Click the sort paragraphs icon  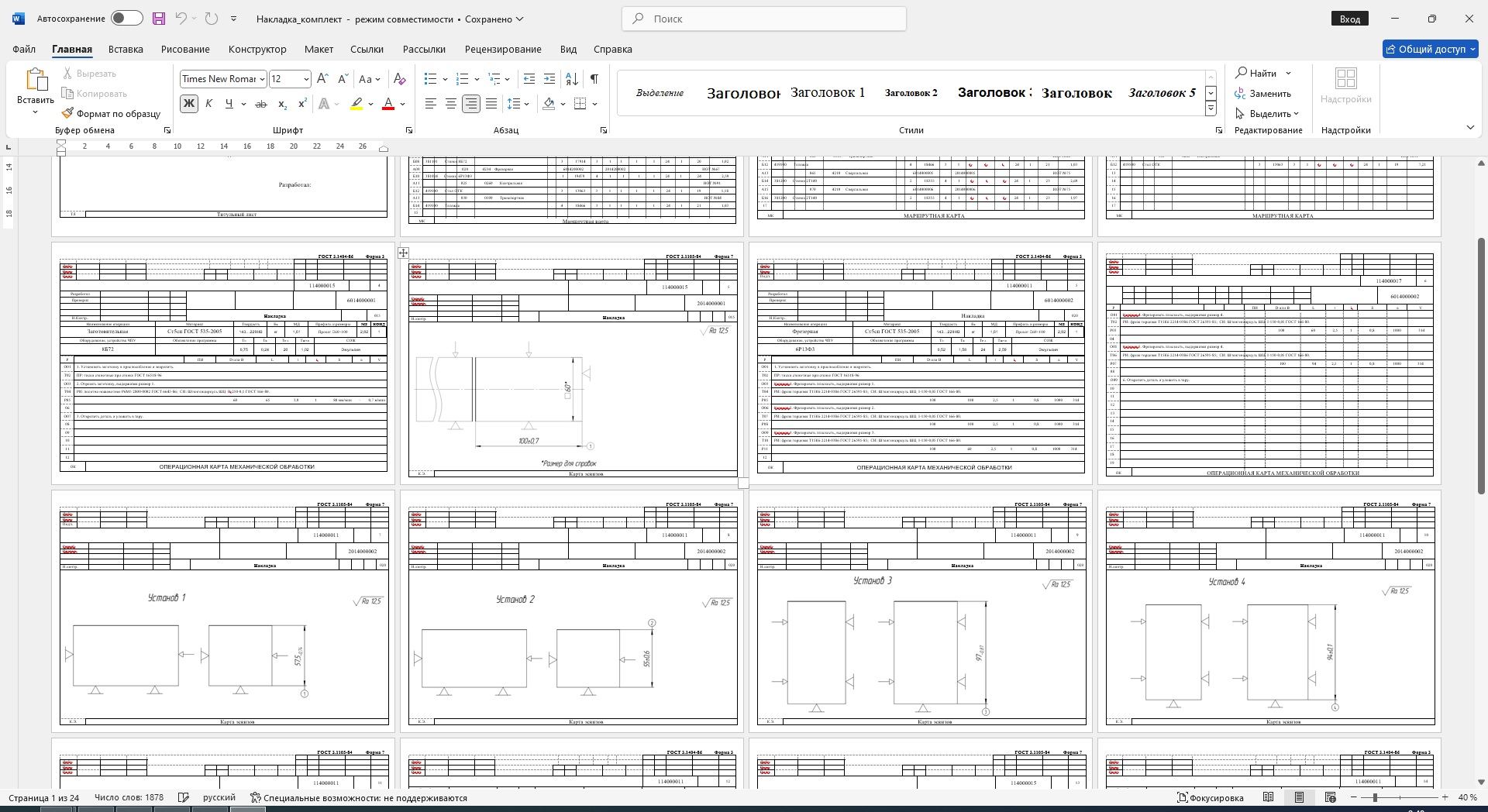tap(571, 79)
